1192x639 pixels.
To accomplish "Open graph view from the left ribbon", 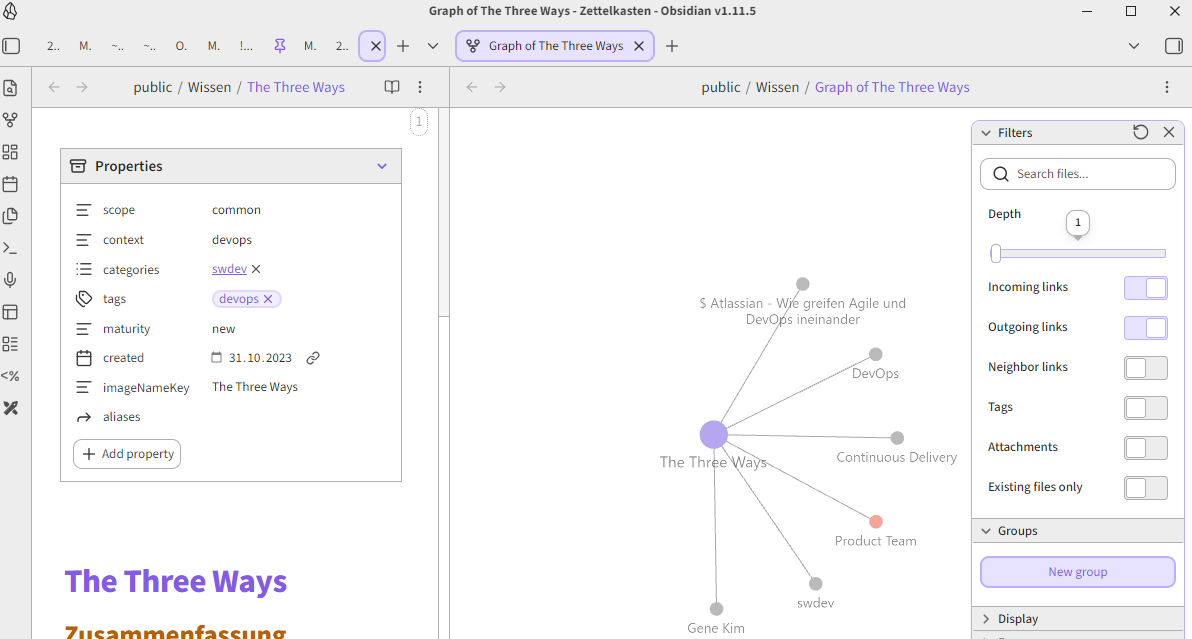I will [x=11, y=120].
